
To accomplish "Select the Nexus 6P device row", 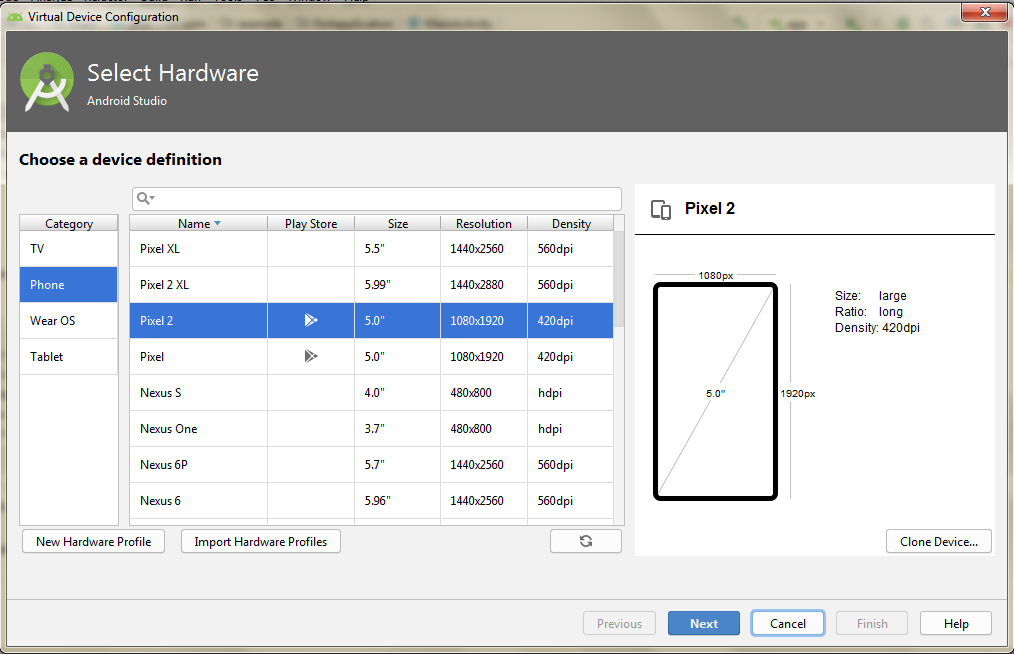I will 371,464.
